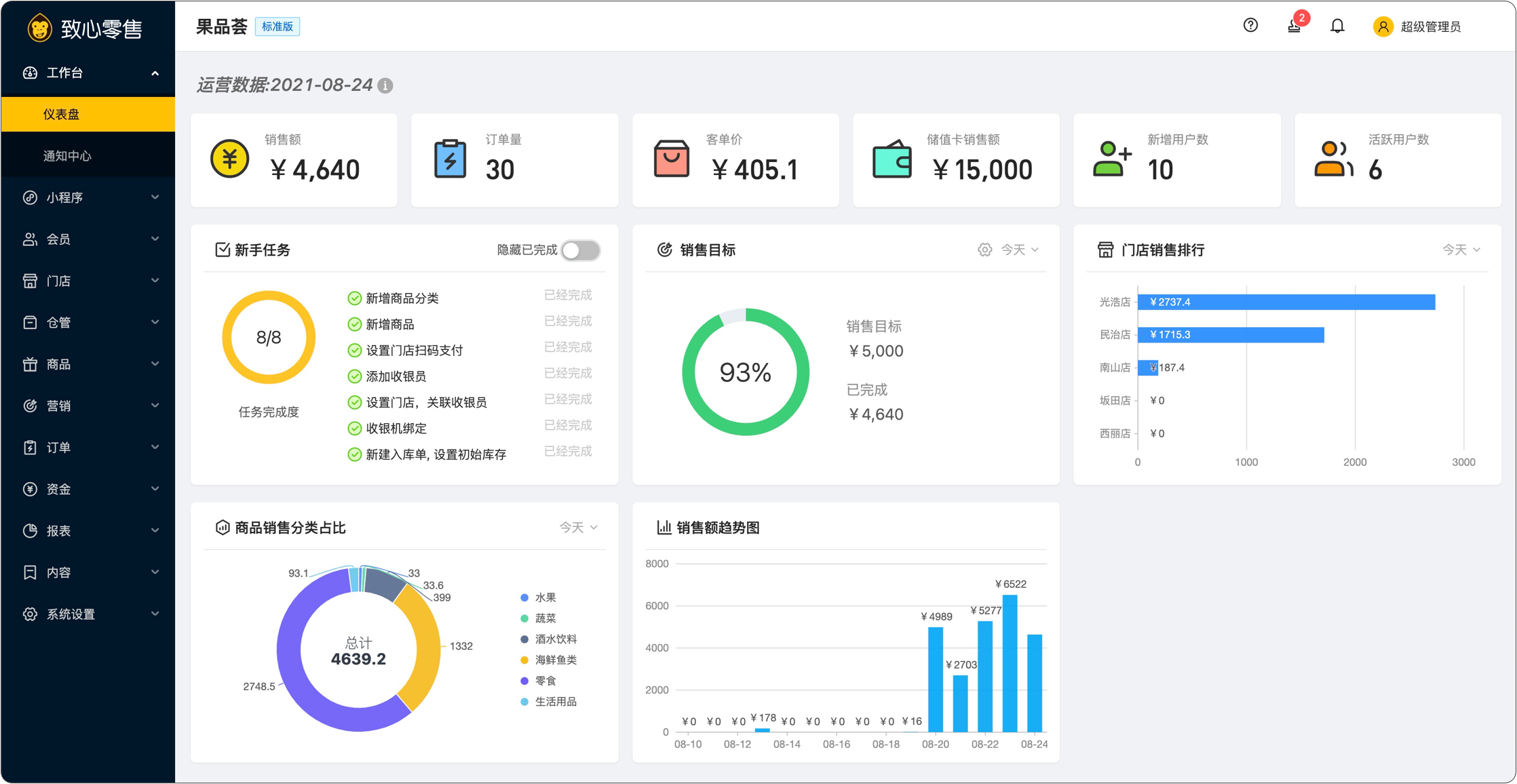Viewport: 1517px width, 784px height.
Task: Click the 销售目标 target icon
Action: (665, 250)
